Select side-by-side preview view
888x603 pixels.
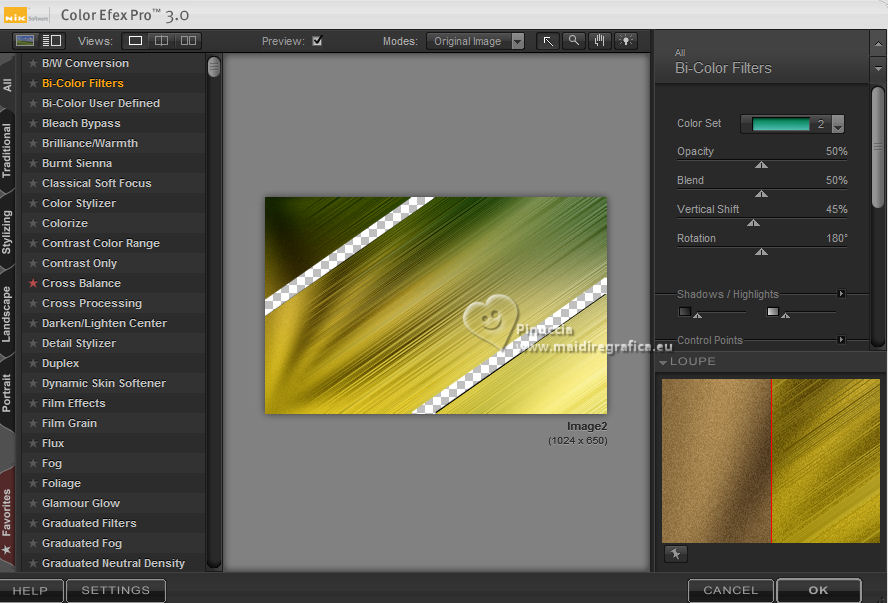point(188,41)
